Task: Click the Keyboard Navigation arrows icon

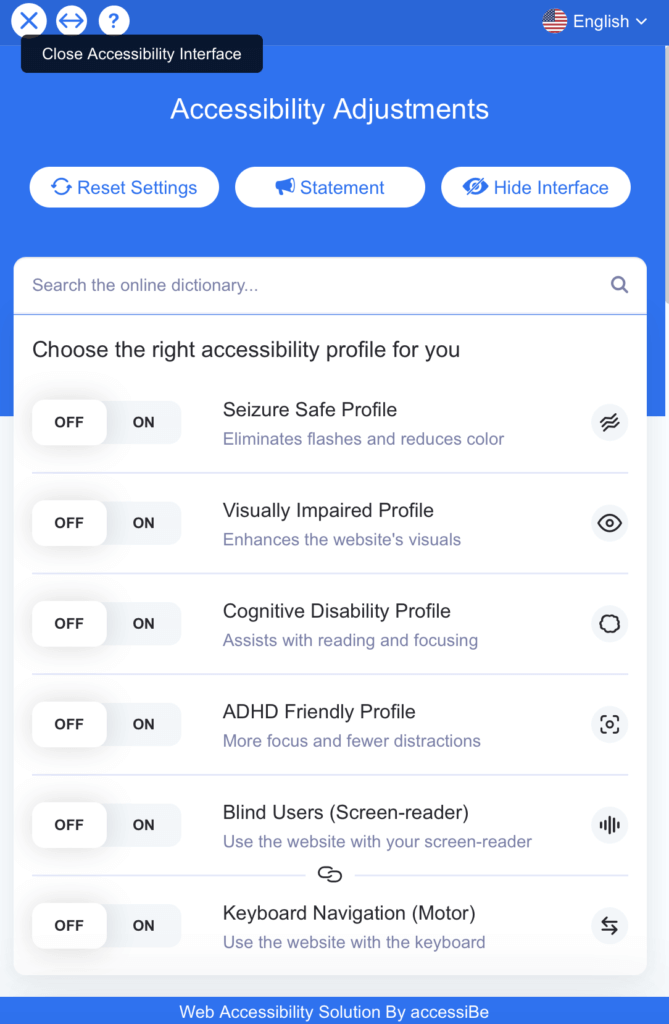Action: point(609,926)
